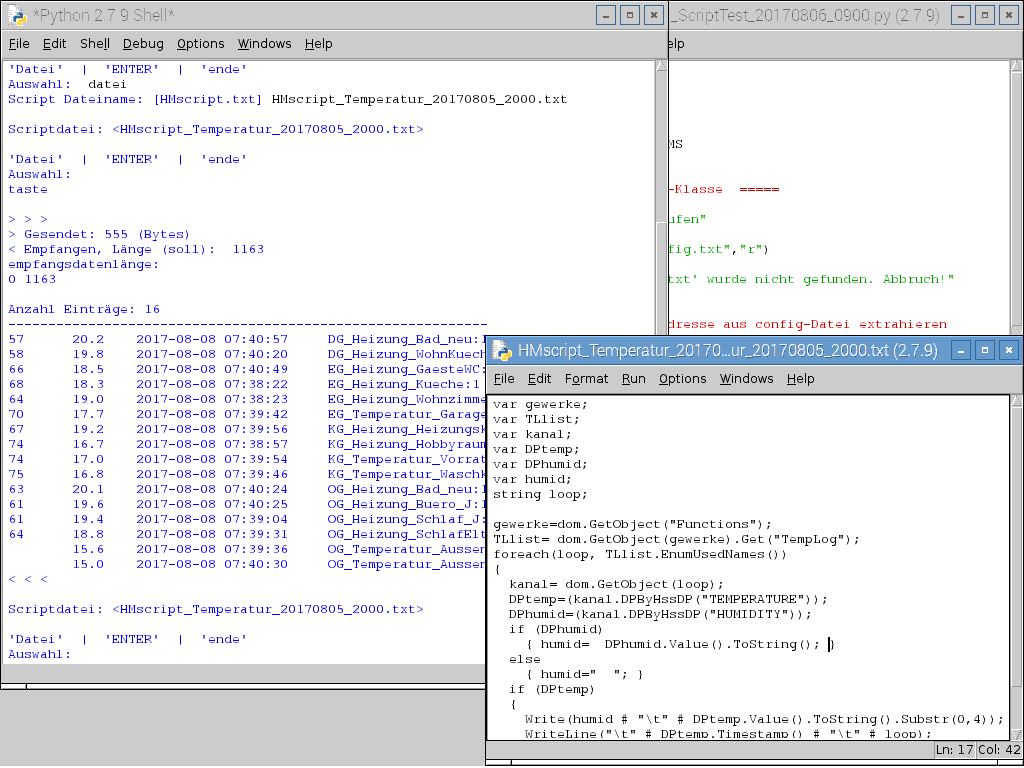Image resolution: width=1024 pixels, height=768 pixels.
Task: Open the Shell menu in Python Shell
Action: click(95, 44)
